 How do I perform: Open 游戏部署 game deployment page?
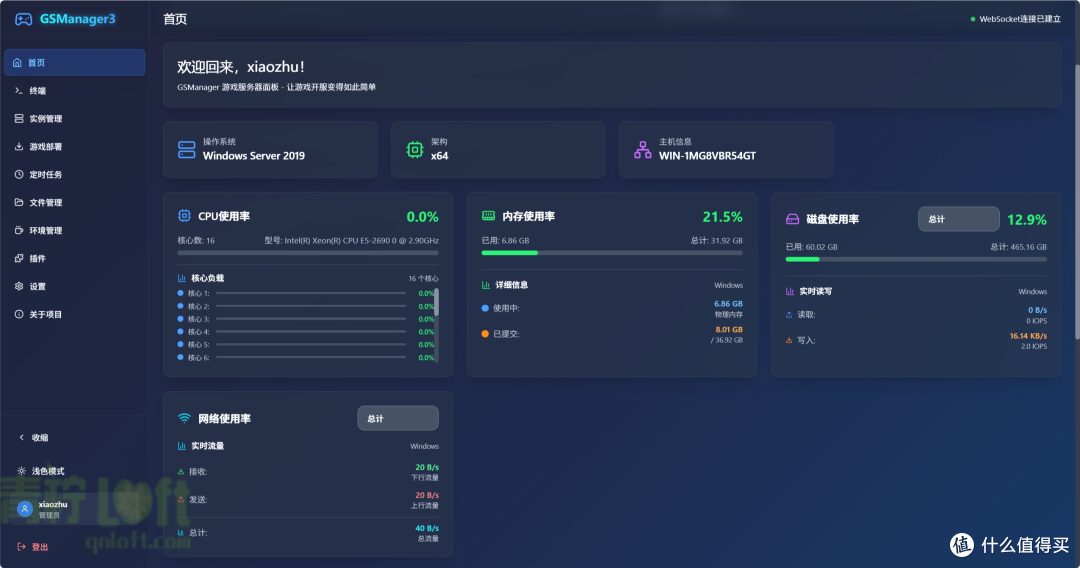(x=74, y=147)
